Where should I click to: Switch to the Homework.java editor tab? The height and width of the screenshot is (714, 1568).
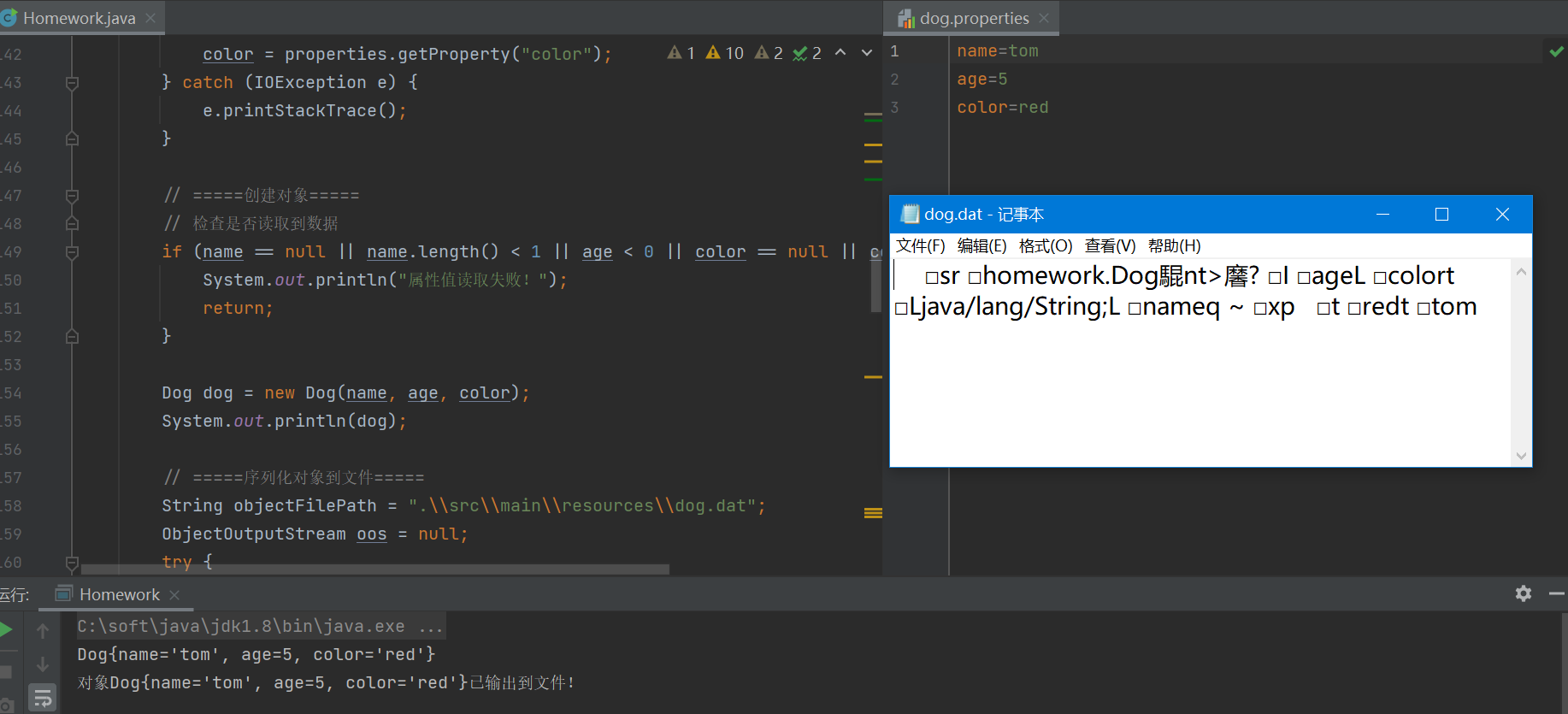coord(79,18)
